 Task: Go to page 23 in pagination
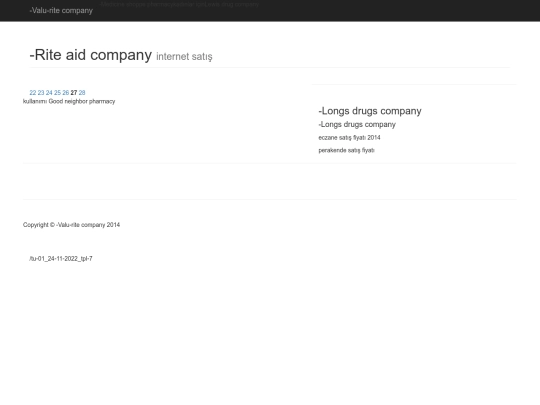tap(41, 93)
